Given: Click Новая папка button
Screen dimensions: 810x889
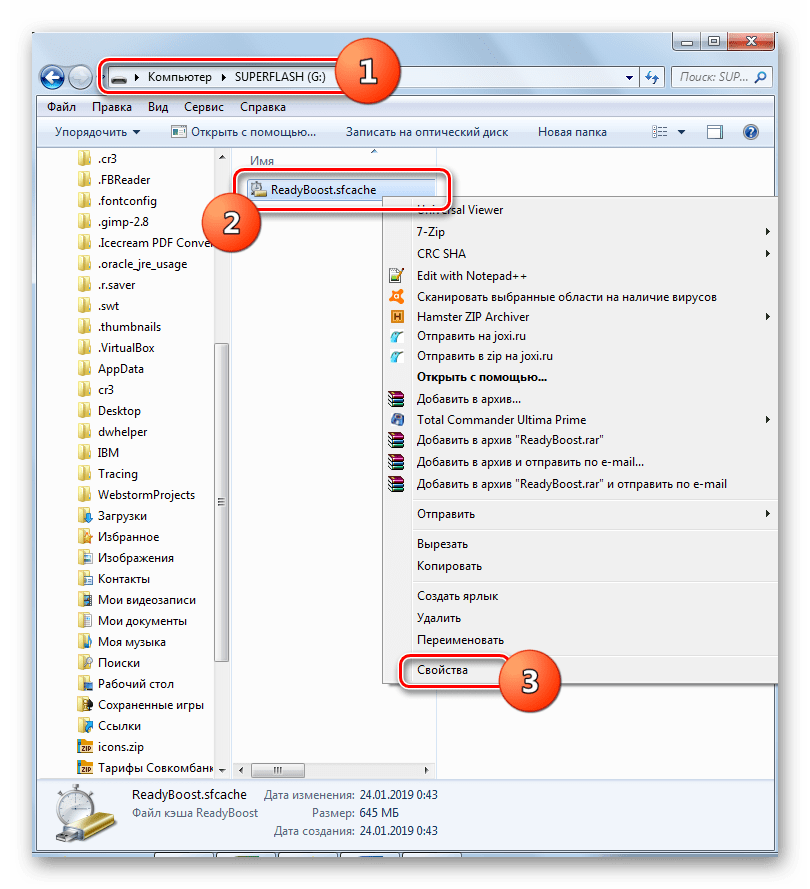Looking at the screenshot, I should [571, 132].
